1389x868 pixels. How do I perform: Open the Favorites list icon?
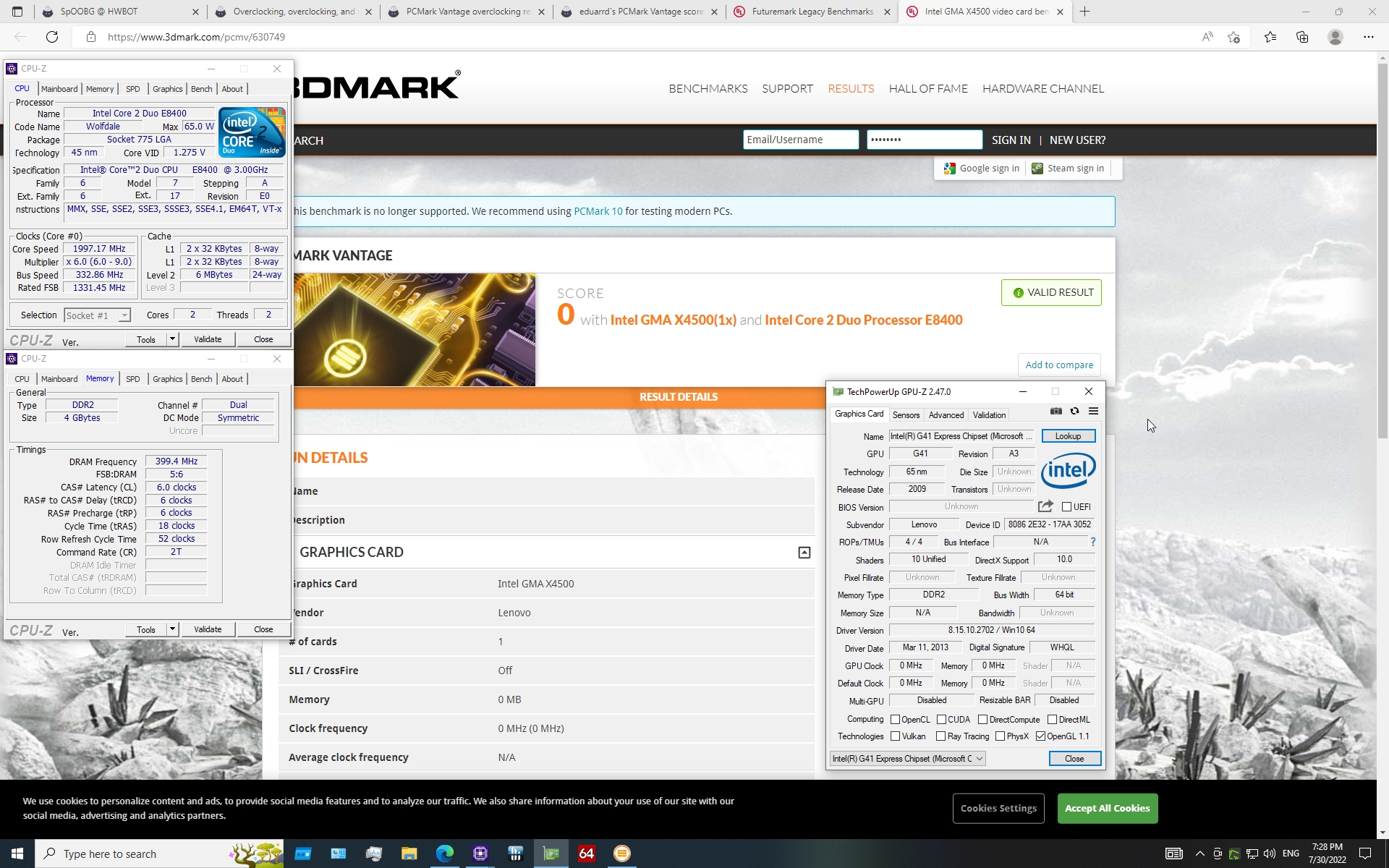(1270, 37)
